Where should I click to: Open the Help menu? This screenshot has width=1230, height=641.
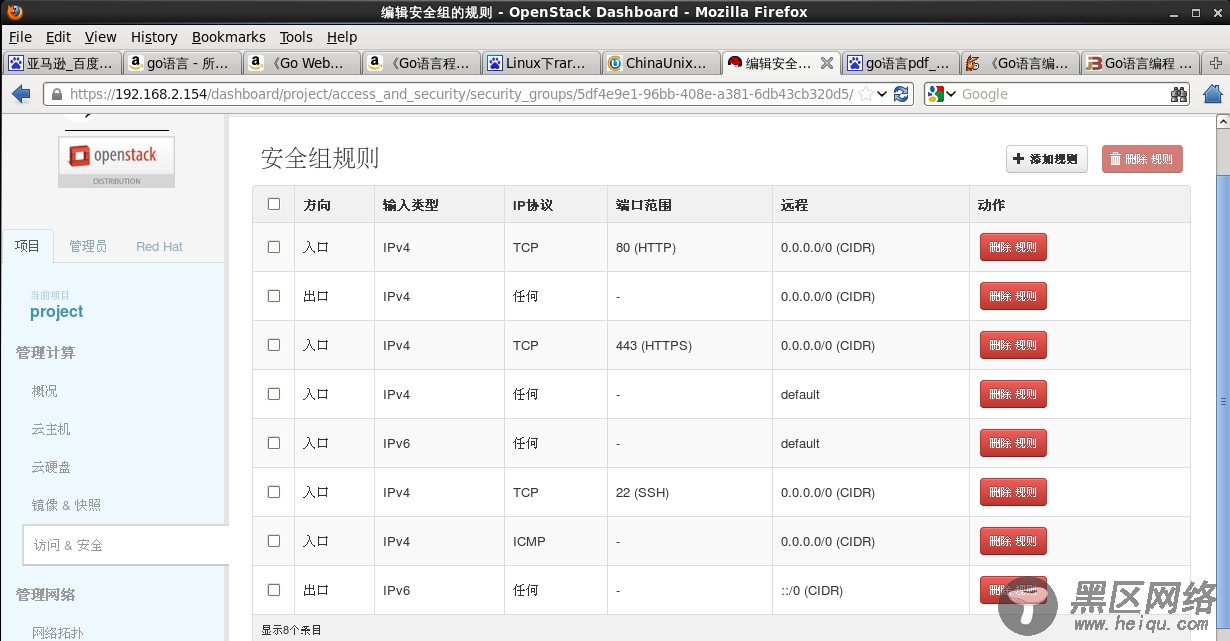[x=342, y=37]
